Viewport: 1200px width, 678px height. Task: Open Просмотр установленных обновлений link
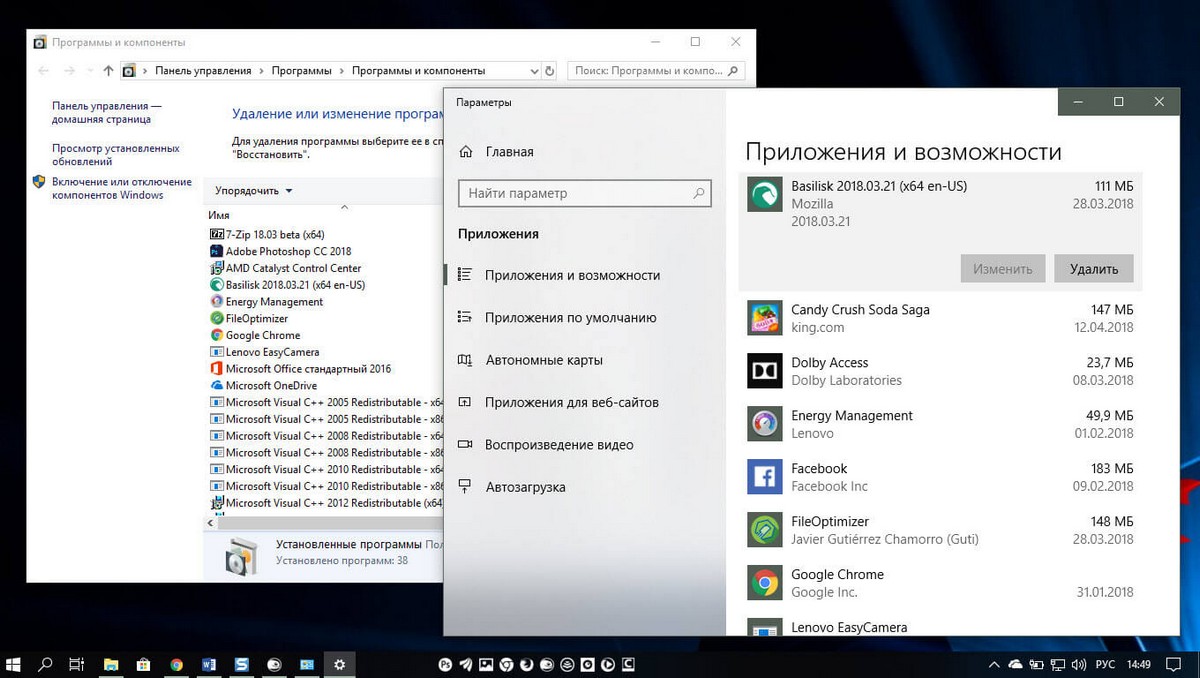click(115, 154)
